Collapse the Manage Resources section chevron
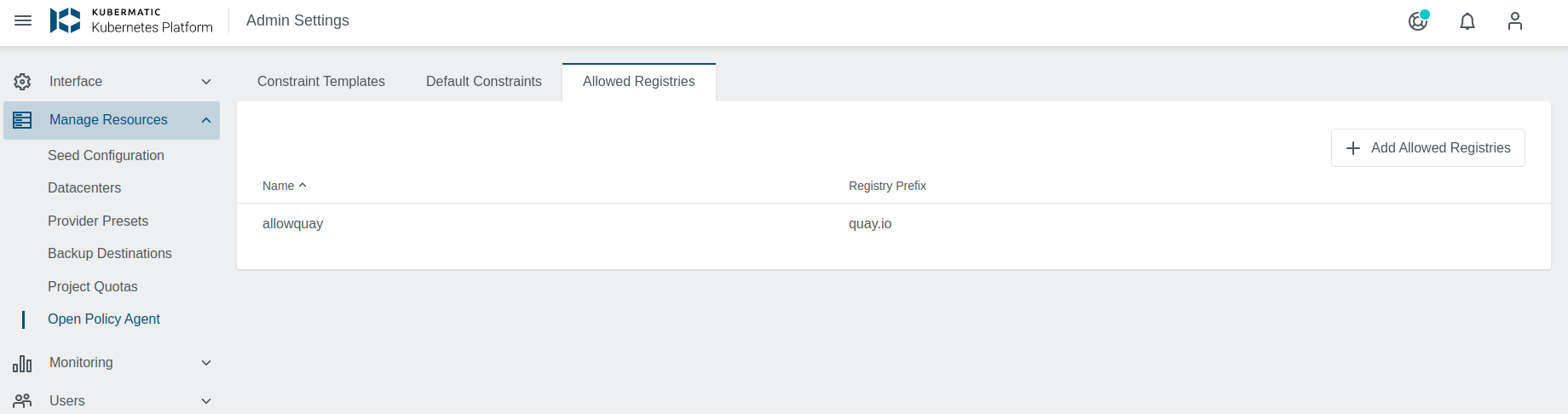Screen dimensions: 1568x414 coord(206,120)
